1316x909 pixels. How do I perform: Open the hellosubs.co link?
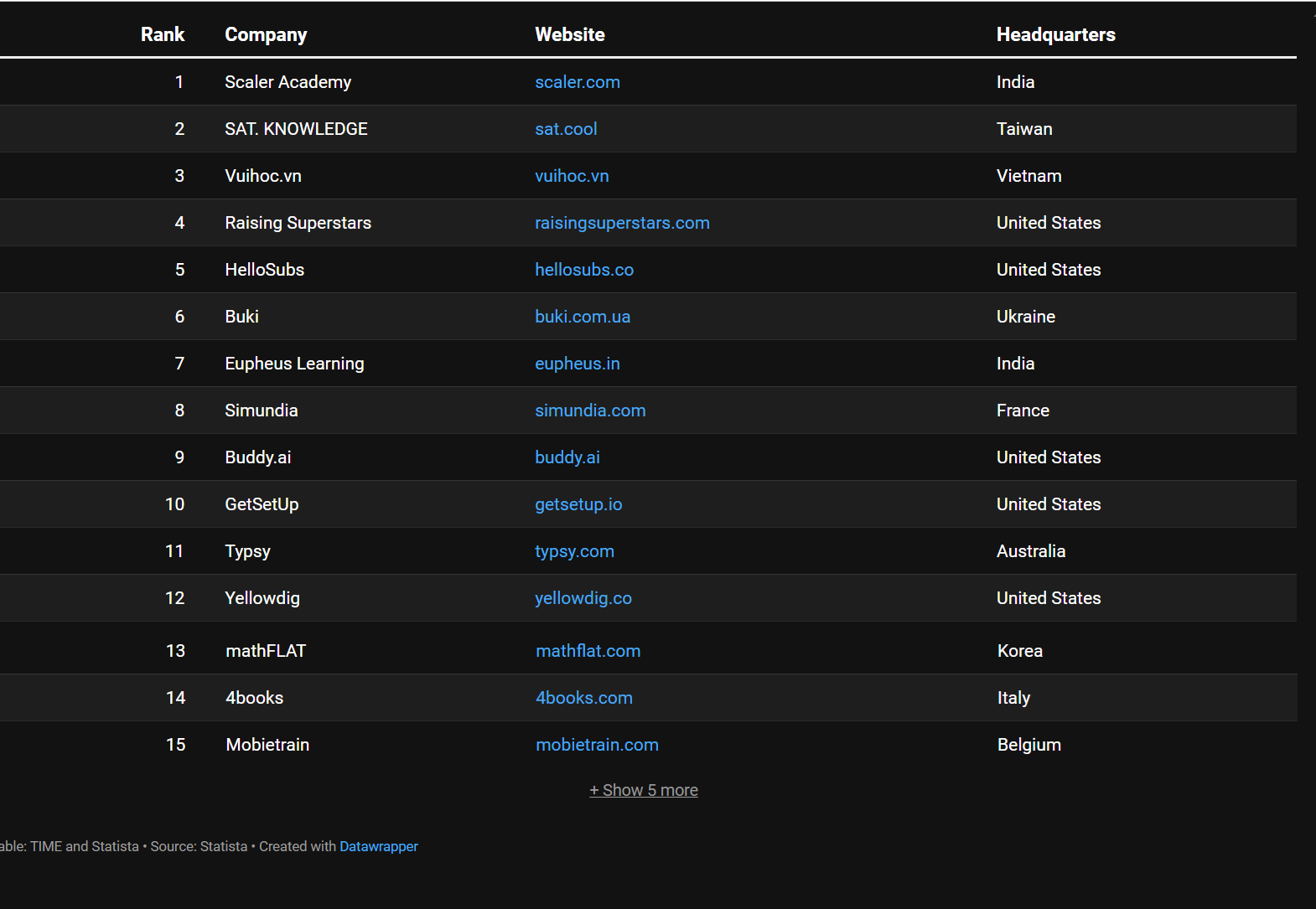(584, 270)
